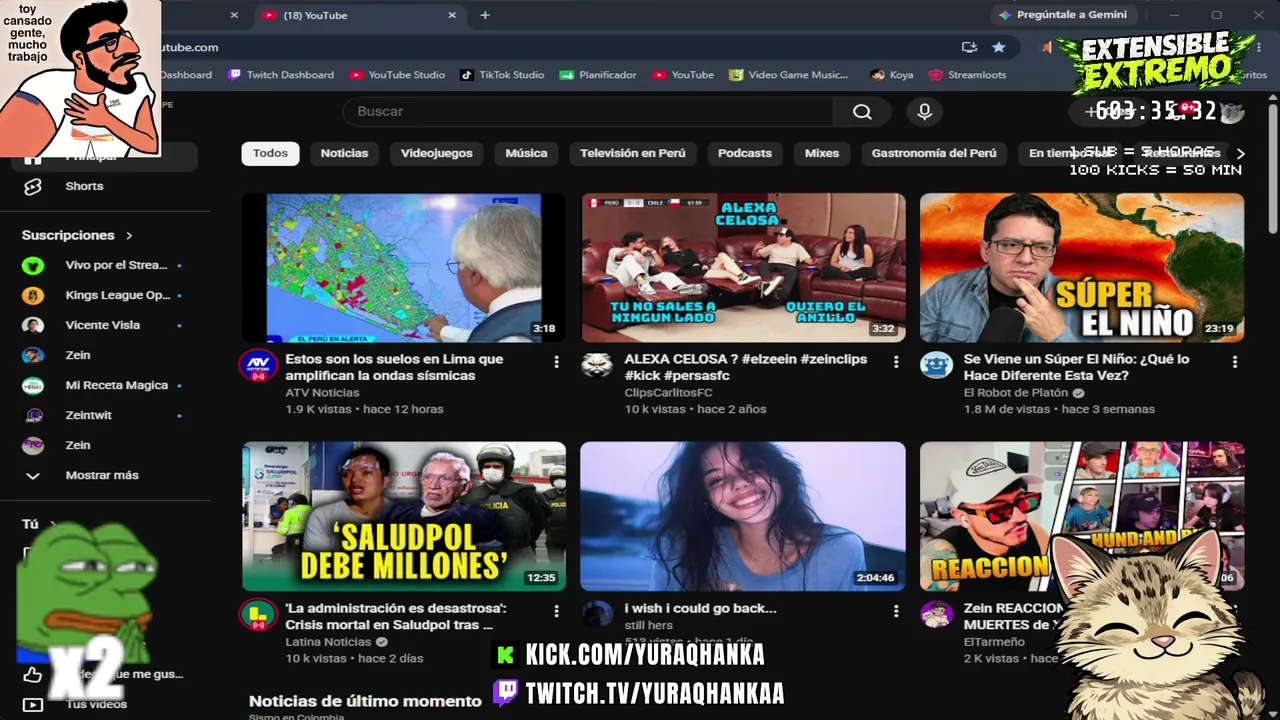Open more options for Súper El Niño video

(x=1235, y=362)
